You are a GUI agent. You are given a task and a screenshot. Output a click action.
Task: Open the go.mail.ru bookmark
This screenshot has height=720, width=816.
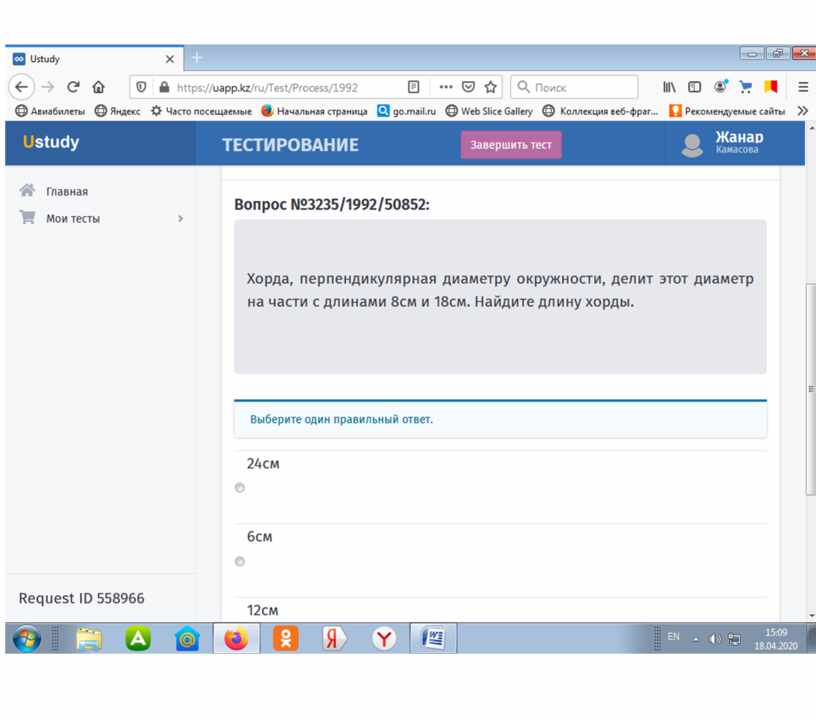coord(406,111)
